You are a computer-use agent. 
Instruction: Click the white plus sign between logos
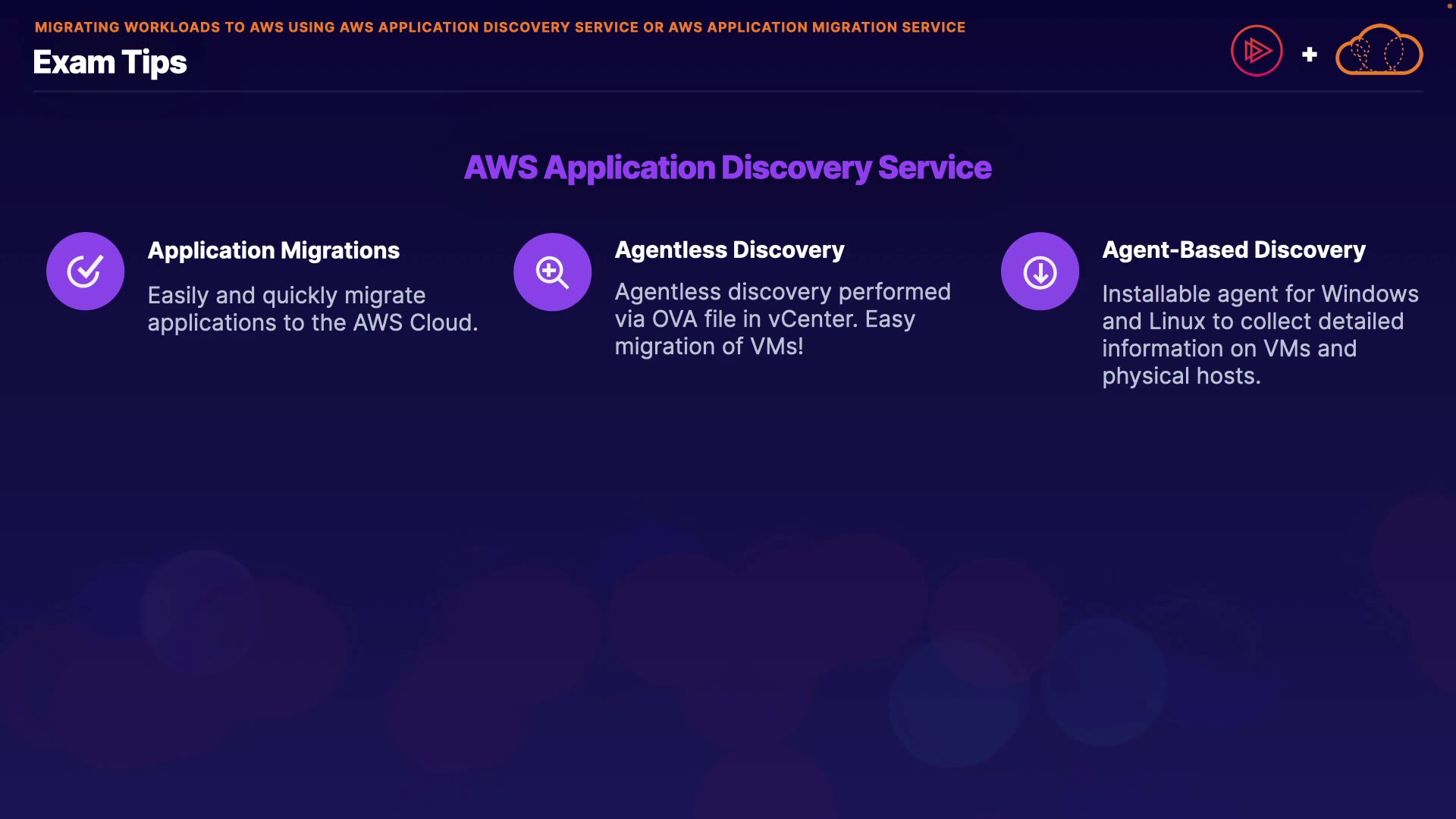click(x=1309, y=55)
